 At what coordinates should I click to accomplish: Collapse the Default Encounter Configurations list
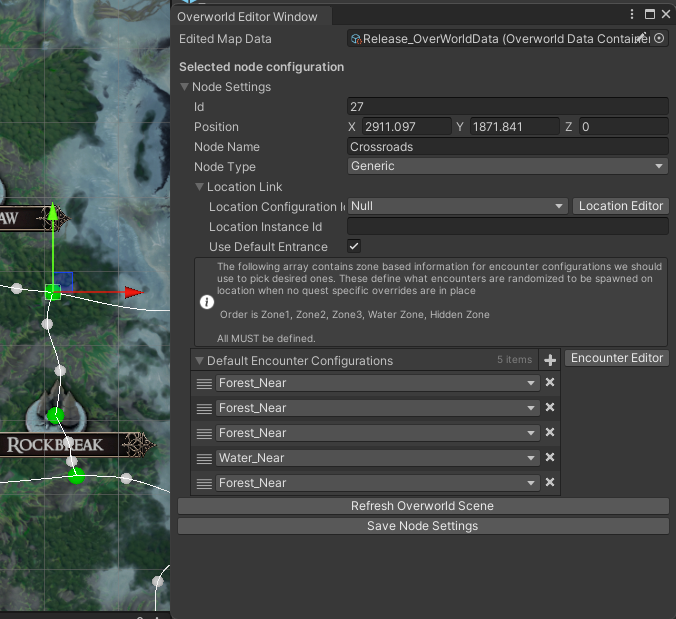199,360
